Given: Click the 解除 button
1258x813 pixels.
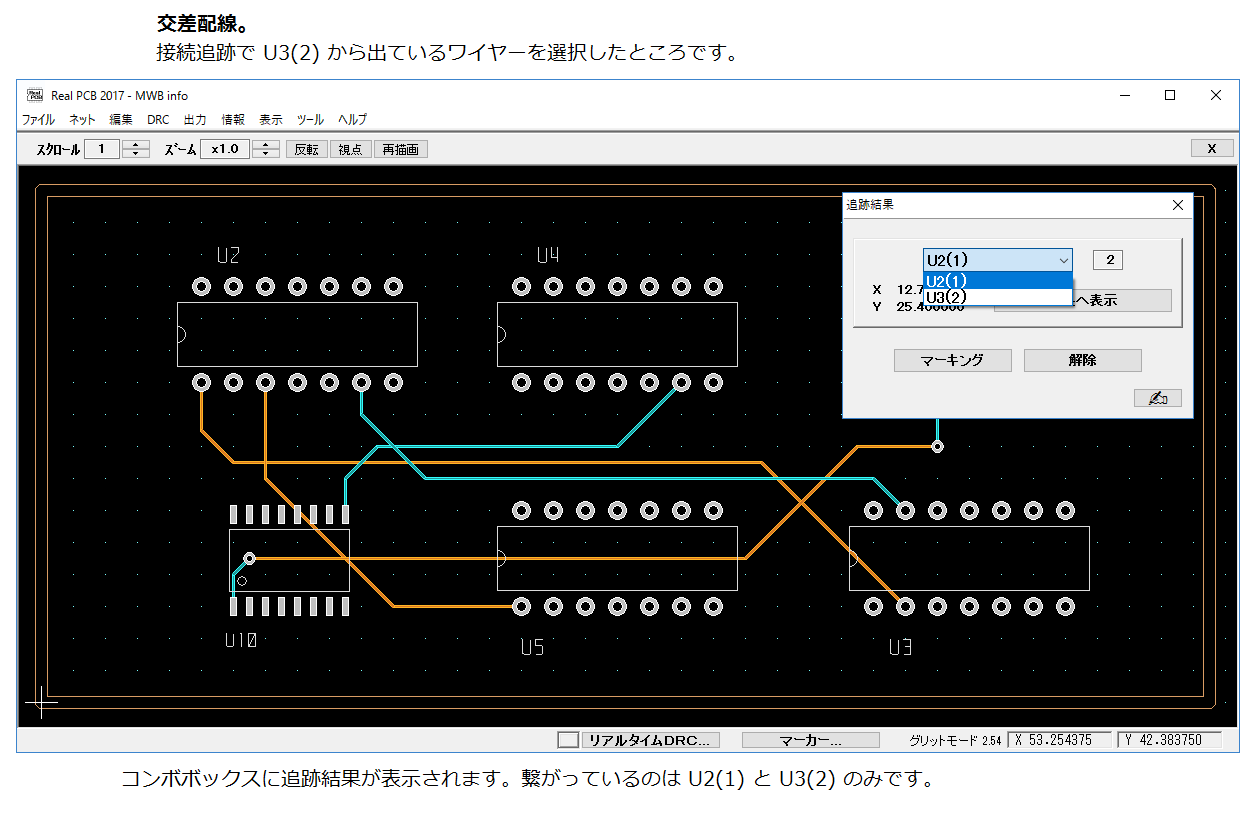Looking at the screenshot, I should coord(1082,360).
